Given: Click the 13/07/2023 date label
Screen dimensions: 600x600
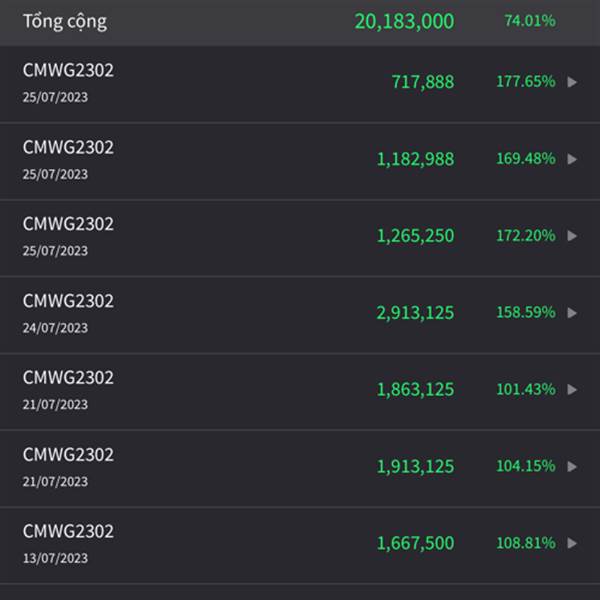Looking at the screenshot, I should [55, 558].
